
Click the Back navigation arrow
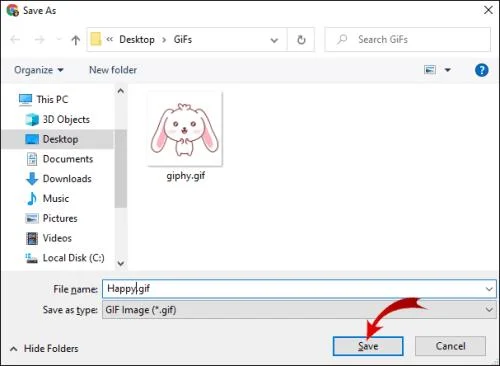pyautogui.click(x=15, y=40)
